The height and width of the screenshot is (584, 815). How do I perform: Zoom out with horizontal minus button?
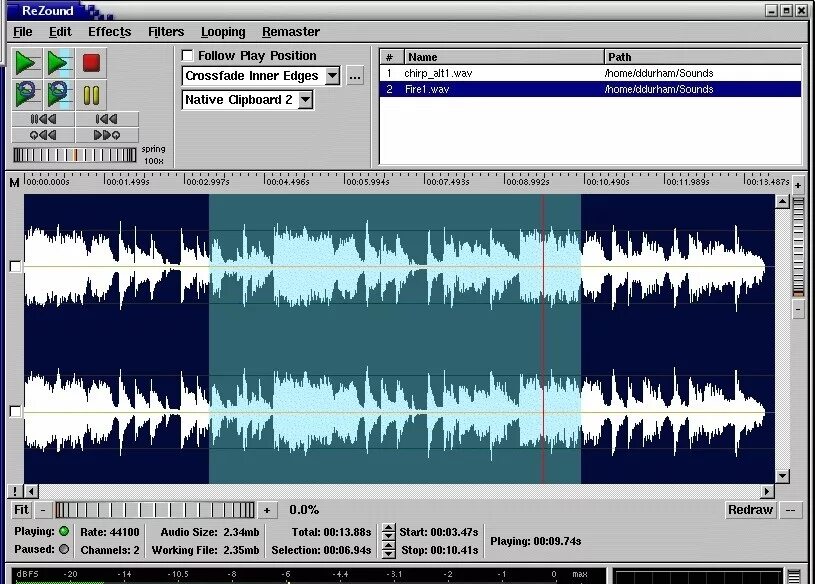coord(43,510)
